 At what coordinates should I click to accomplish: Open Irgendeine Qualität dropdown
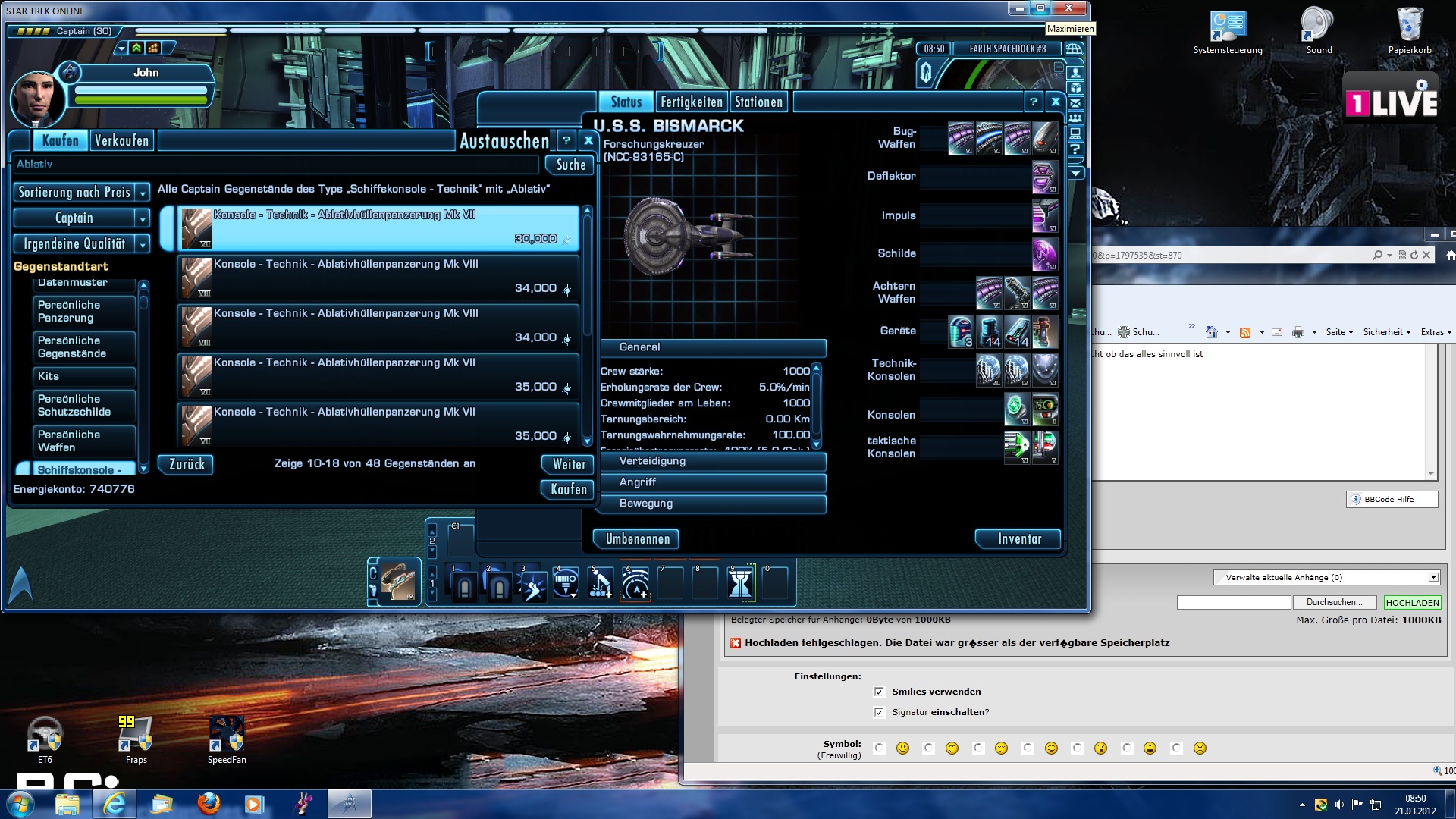click(x=81, y=244)
